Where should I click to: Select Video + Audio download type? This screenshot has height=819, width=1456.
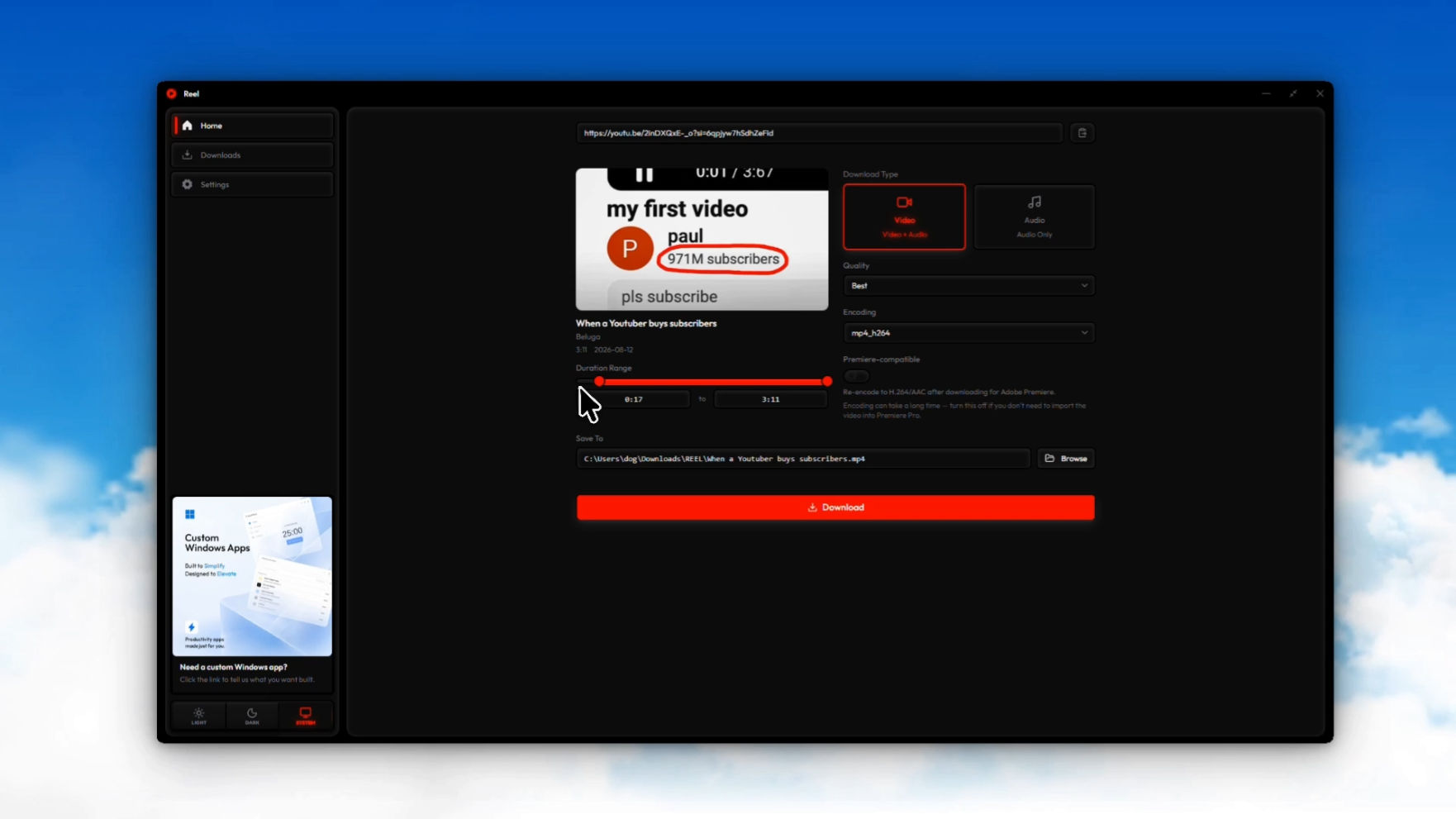(x=904, y=217)
